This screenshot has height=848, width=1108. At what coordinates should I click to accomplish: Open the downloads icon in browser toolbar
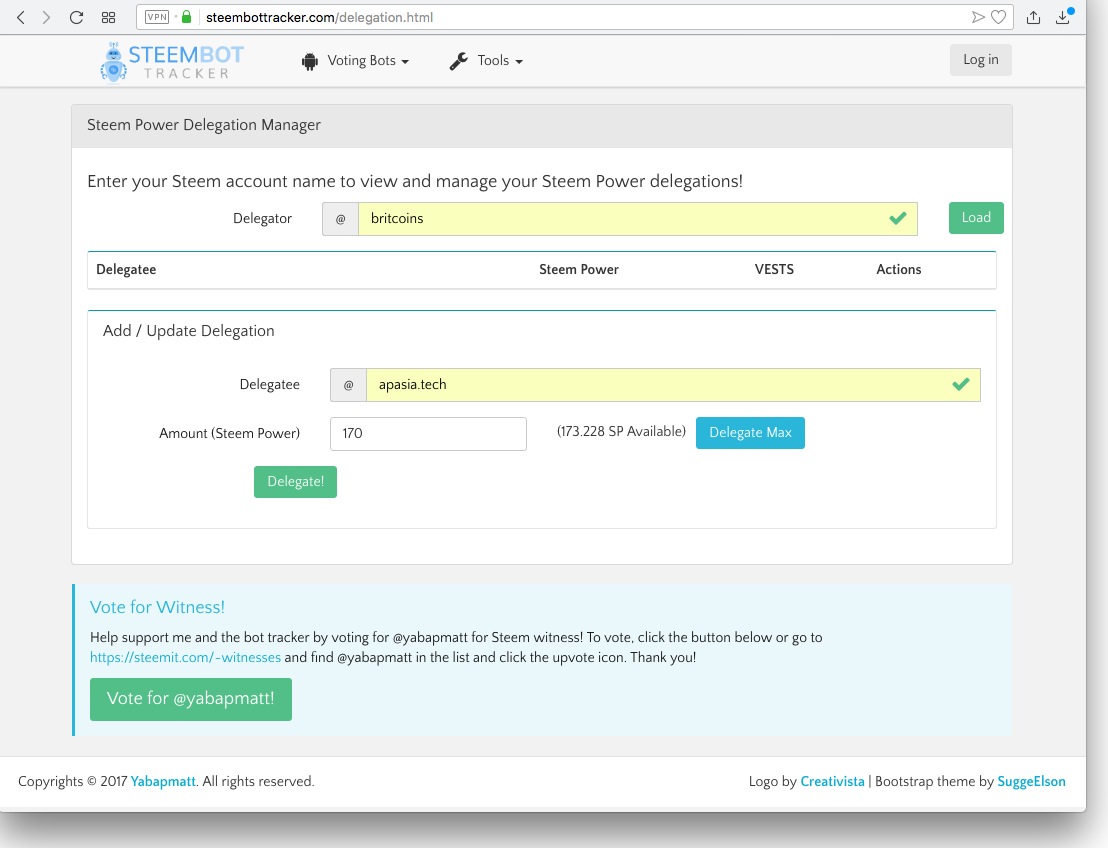click(1063, 17)
